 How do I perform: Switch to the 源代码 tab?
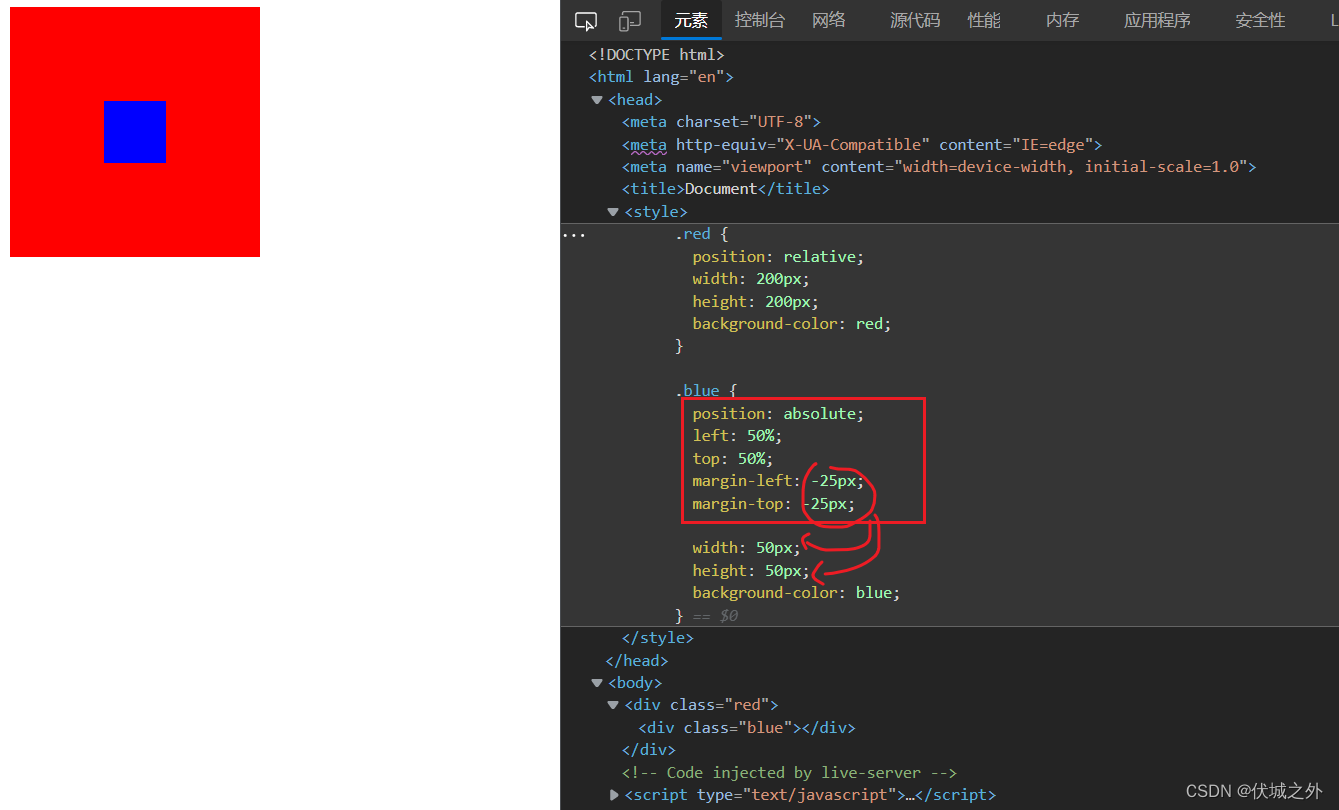(915, 20)
